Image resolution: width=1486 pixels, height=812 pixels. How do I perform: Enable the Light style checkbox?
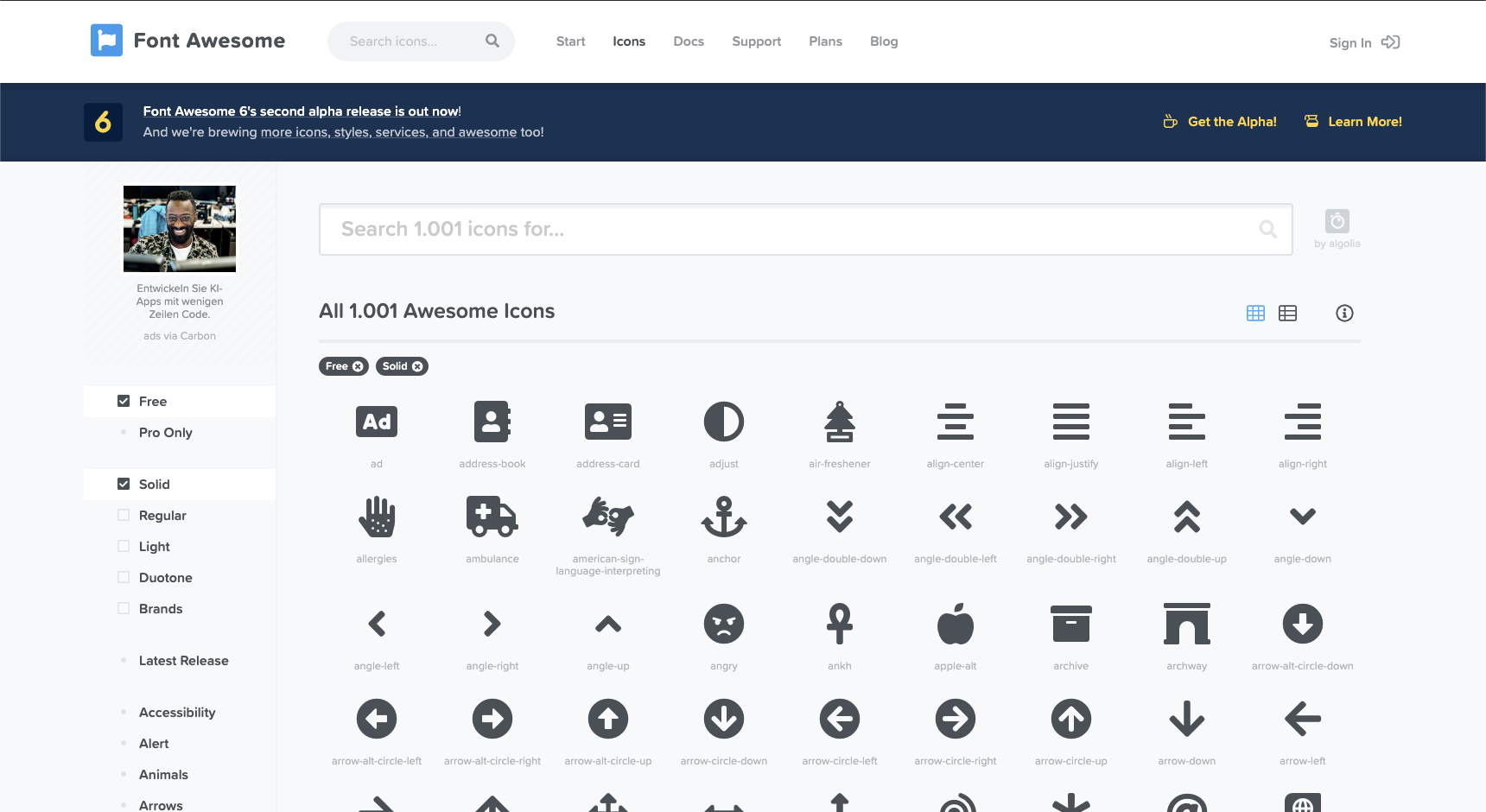pos(124,546)
